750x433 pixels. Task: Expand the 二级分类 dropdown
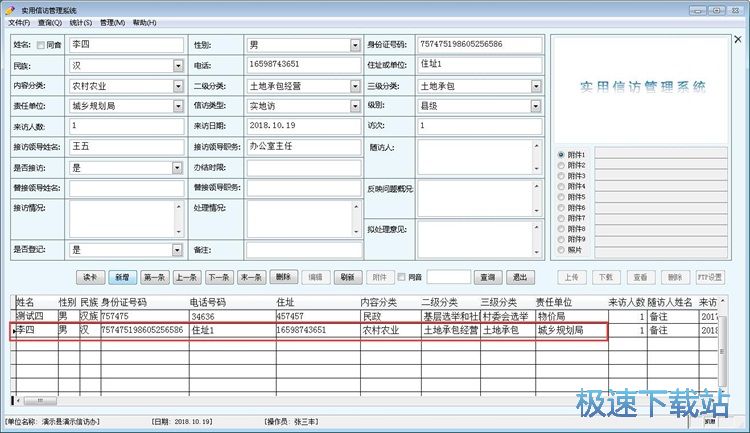355,86
